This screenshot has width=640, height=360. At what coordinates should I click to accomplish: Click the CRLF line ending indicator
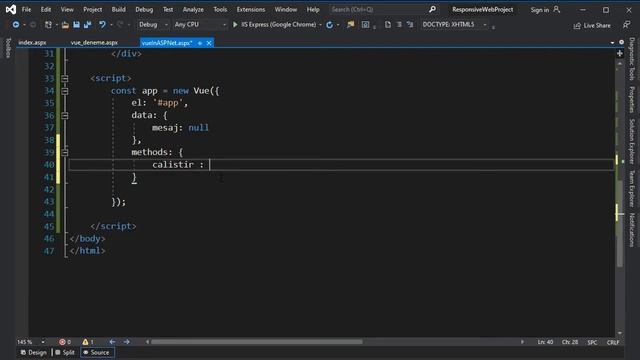(613, 342)
